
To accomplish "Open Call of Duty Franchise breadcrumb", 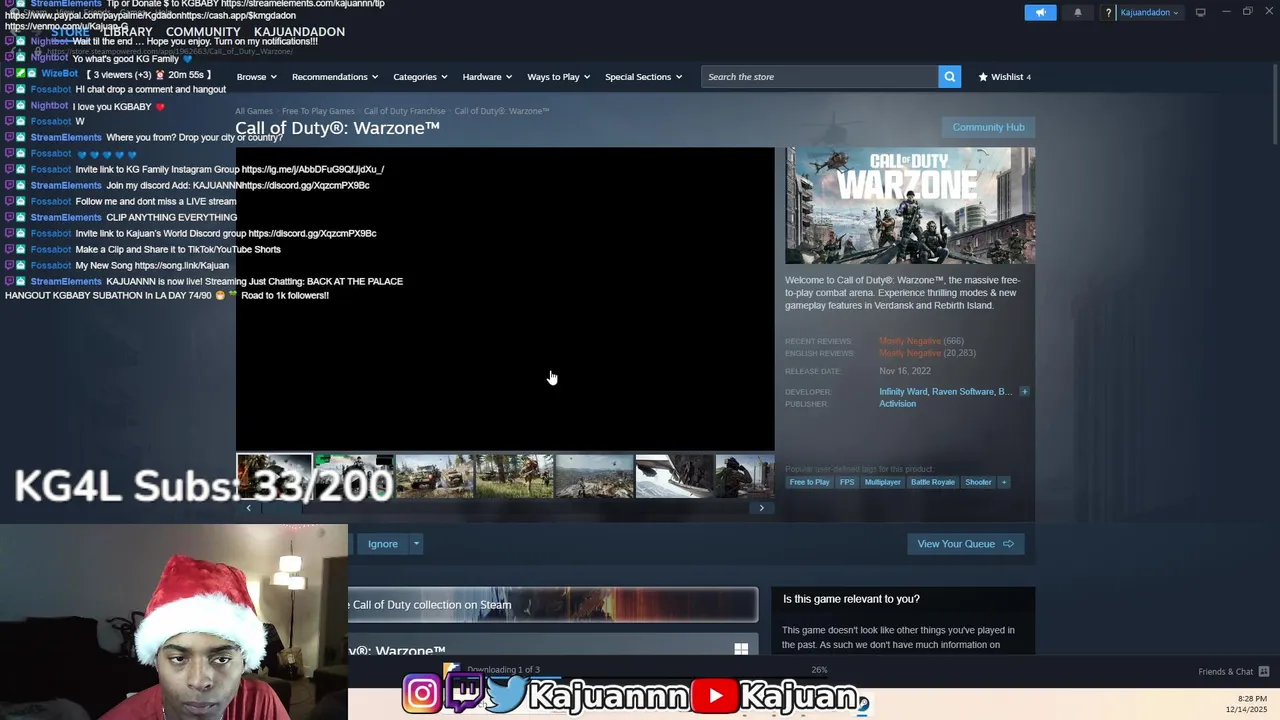I will coord(404,111).
